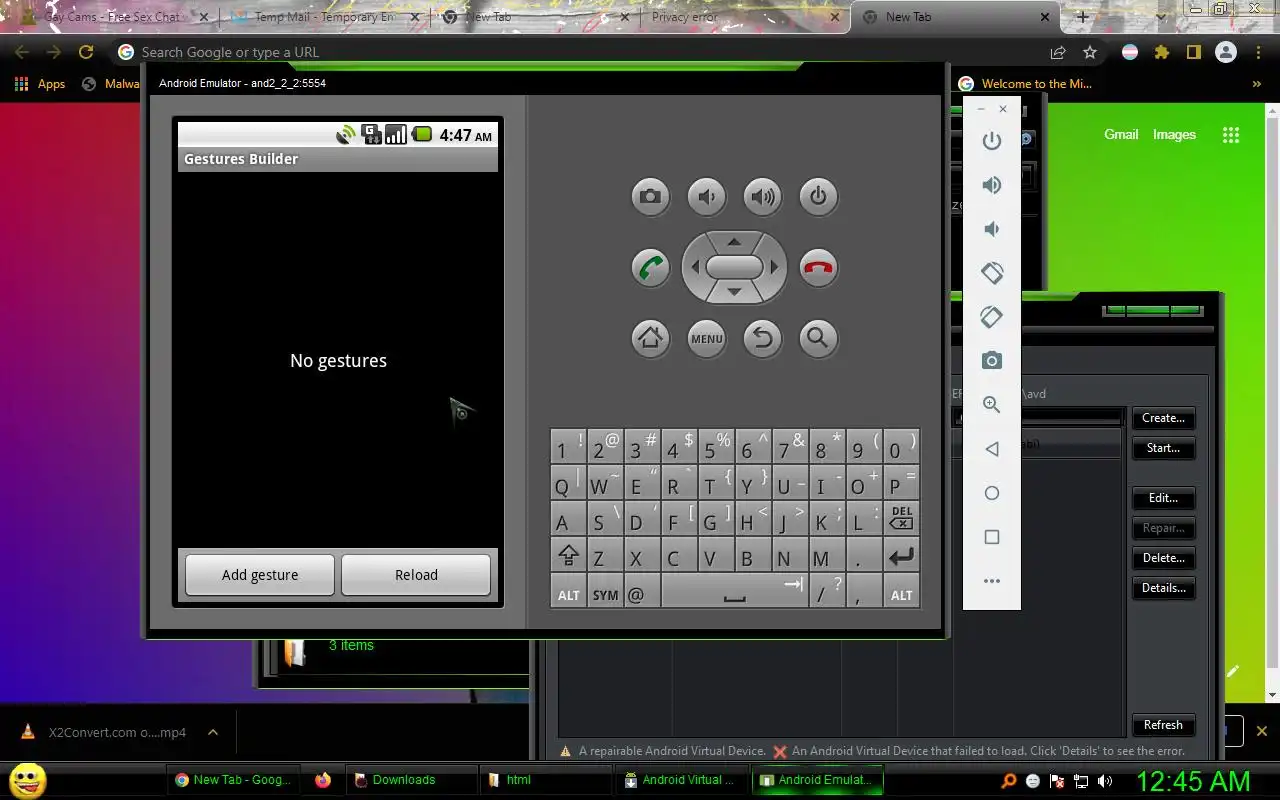Click the D-pad down arrow
Image resolution: width=1280 pixels, height=800 pixels.
coord(734,292)
